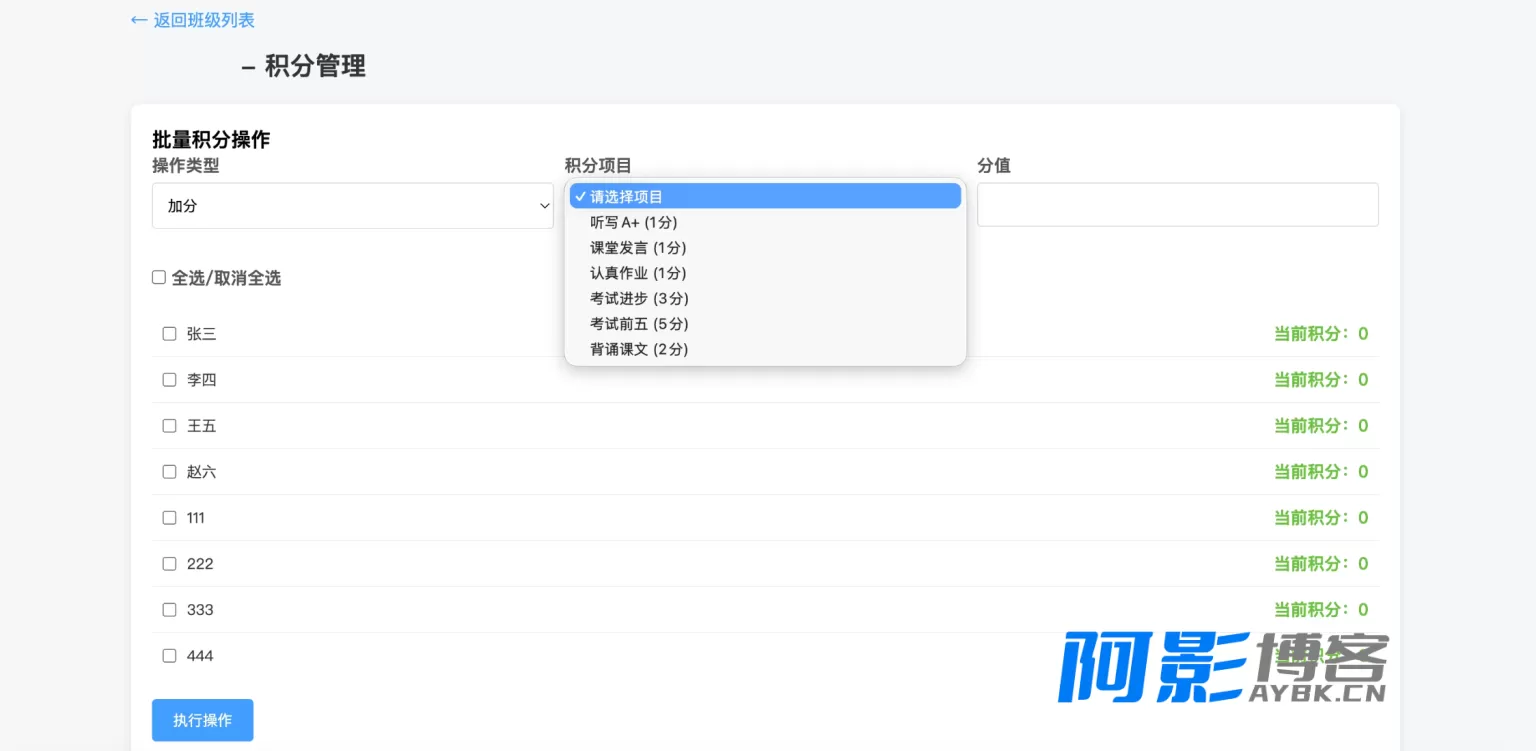The image size is (1536, 751).
Task: Check the box for student 444
Action: pyautogui.click(x=169, y=656)
